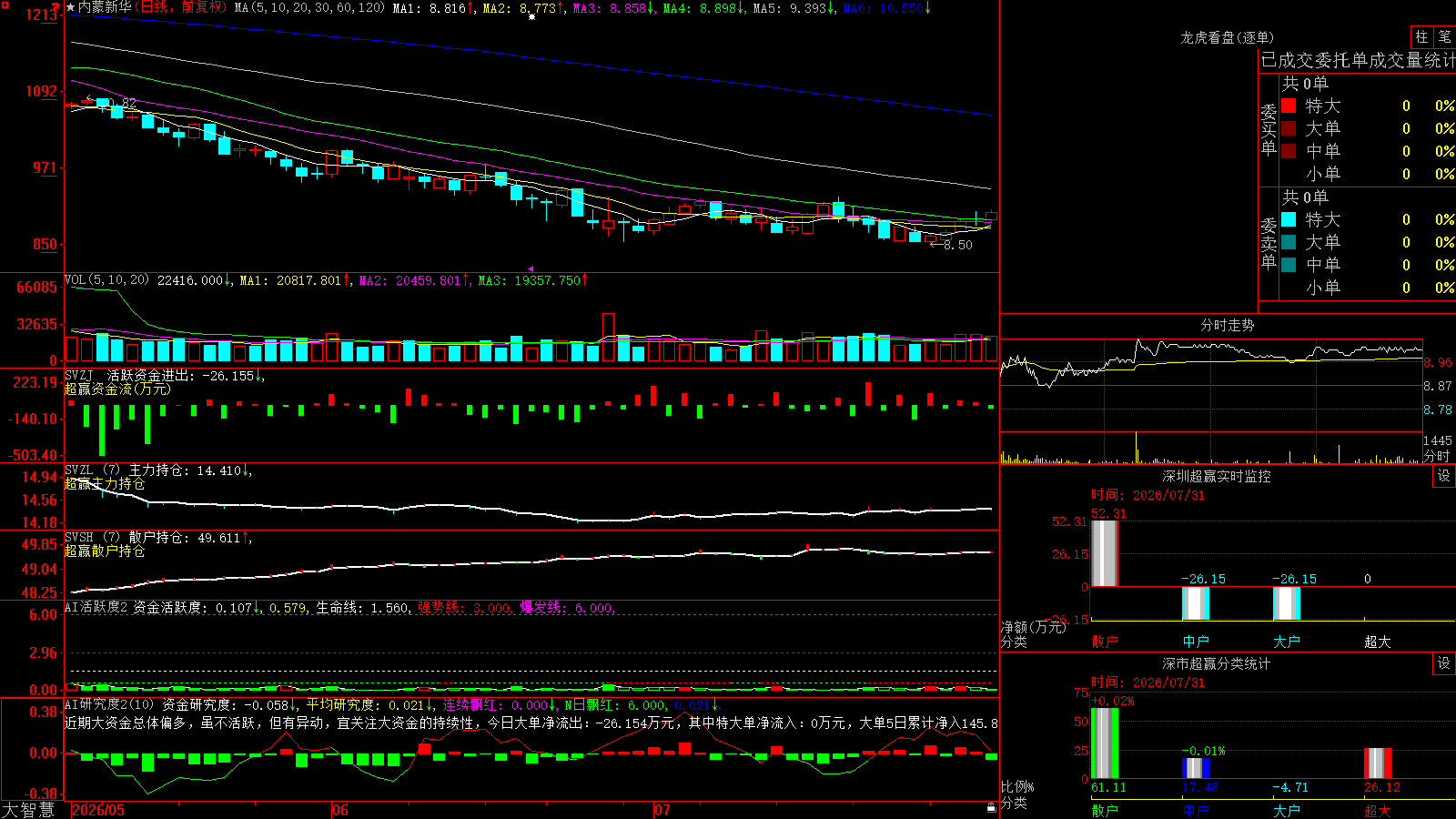Image resolution: width=1456 pixels, height=819 pixels.
Task: Click the 深圳超赢实时监控 panel title
Action: point(1216,476)
